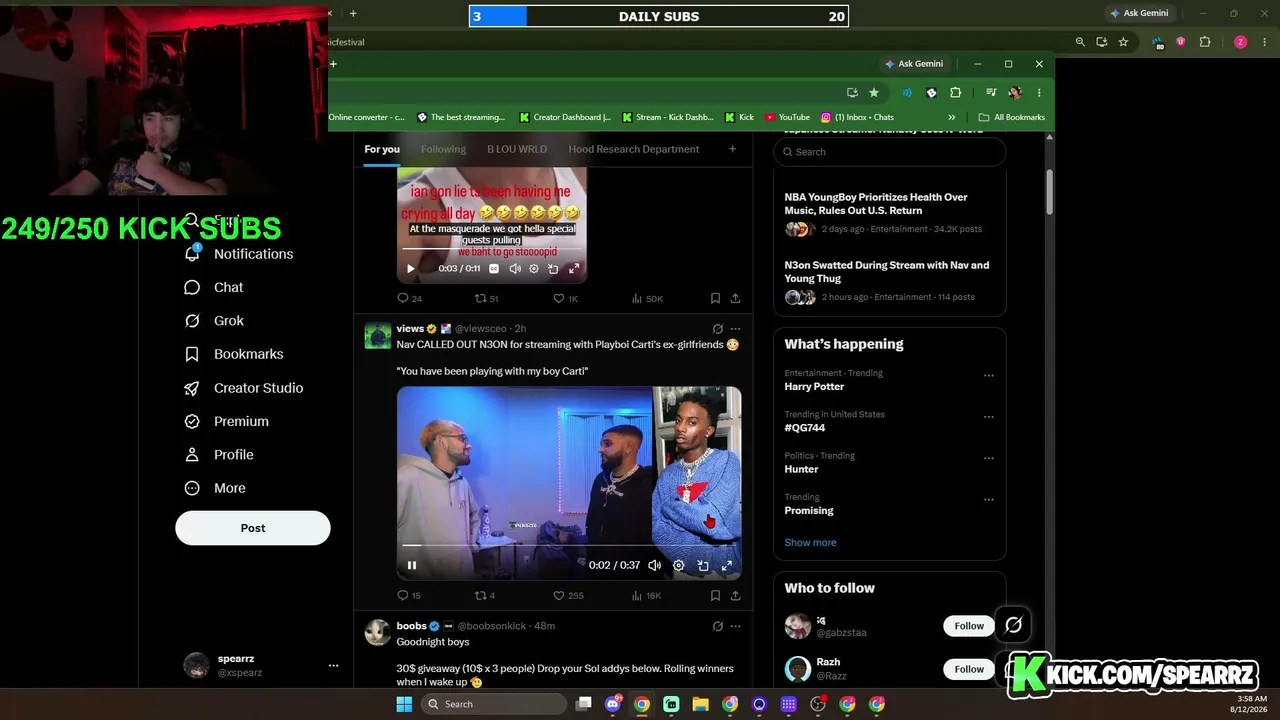Screen dimensions: 1280x720
Task: Add a new timeline tab with plus
Action: click(x=732, y=149)
